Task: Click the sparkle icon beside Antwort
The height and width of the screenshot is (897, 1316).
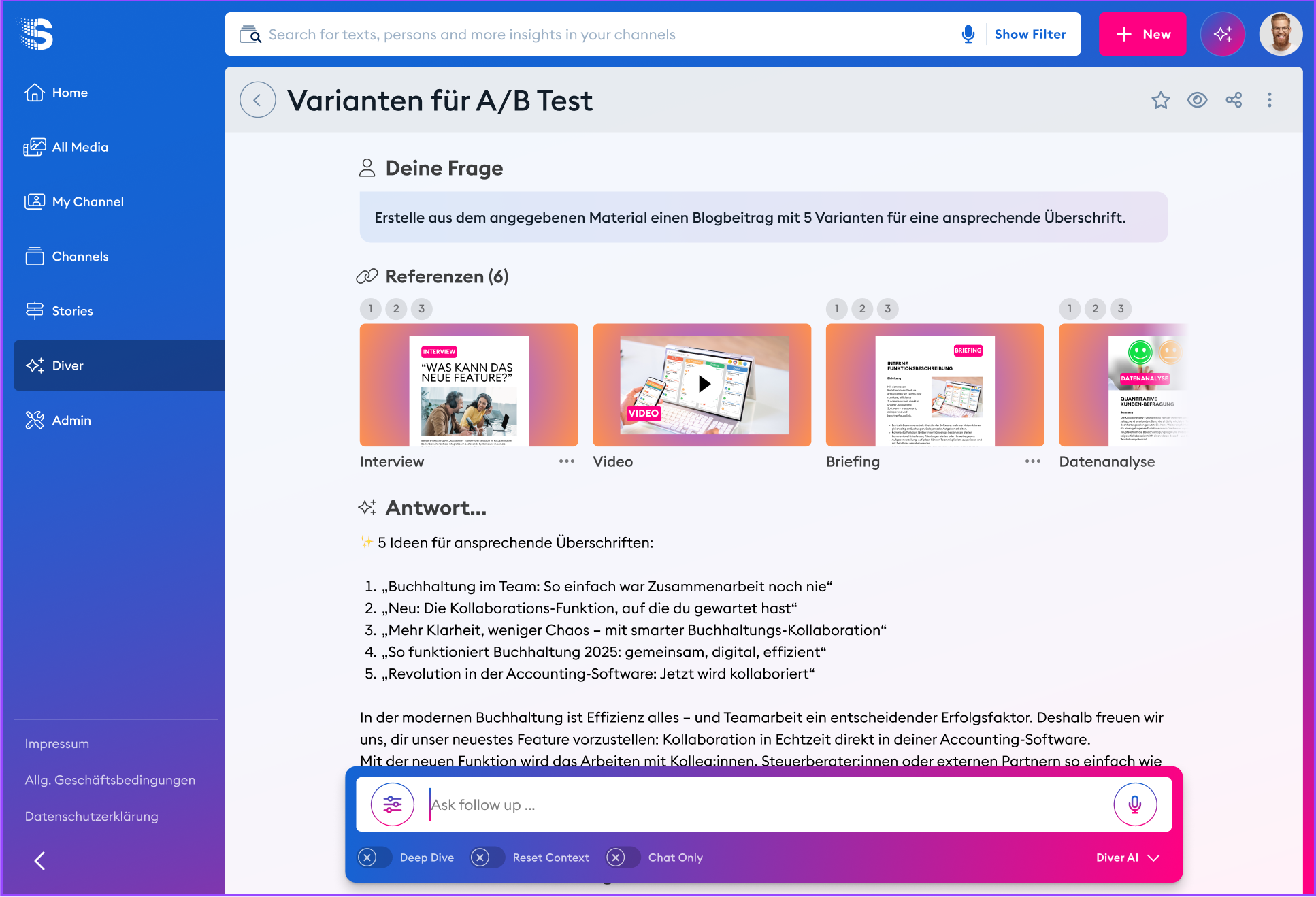Action: (x=367, y=508)
